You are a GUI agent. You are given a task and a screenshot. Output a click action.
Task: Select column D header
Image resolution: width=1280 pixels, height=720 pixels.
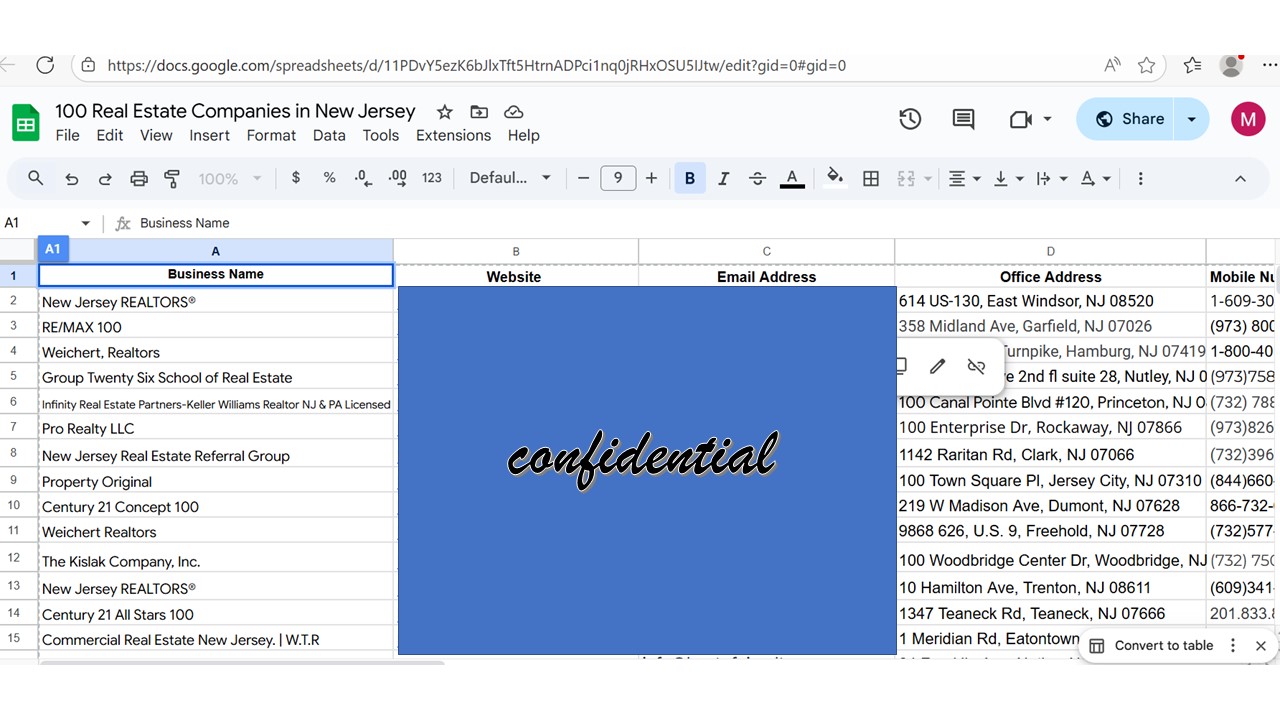(1050, 252)
